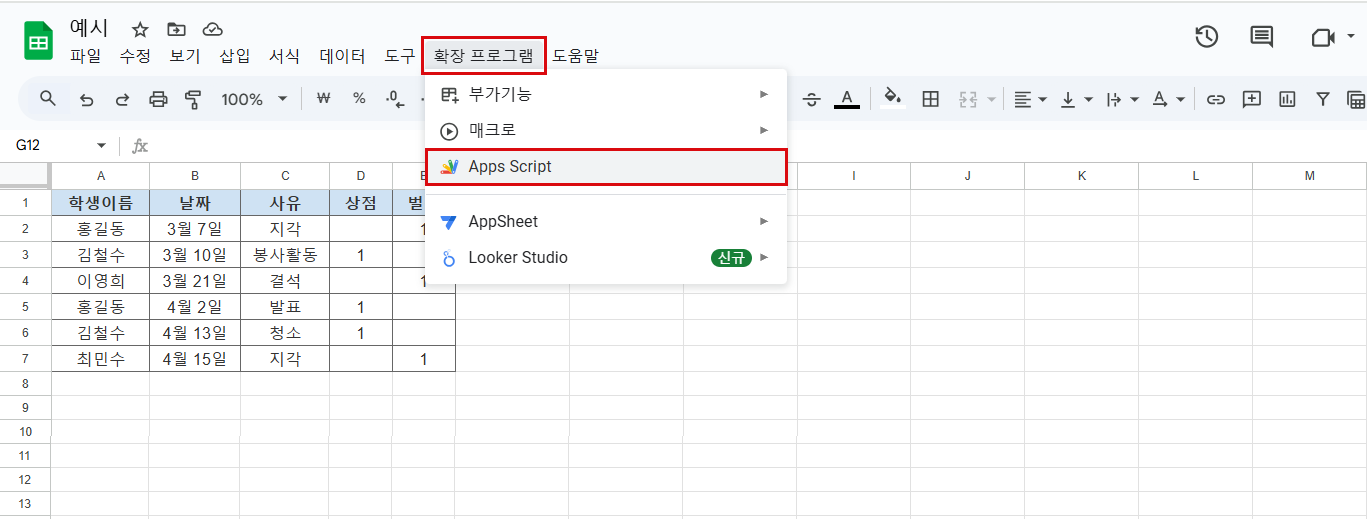Expand the name box dropdown arrow
This screenshot has height=519, width=1367.
click(x=101, y=146)
